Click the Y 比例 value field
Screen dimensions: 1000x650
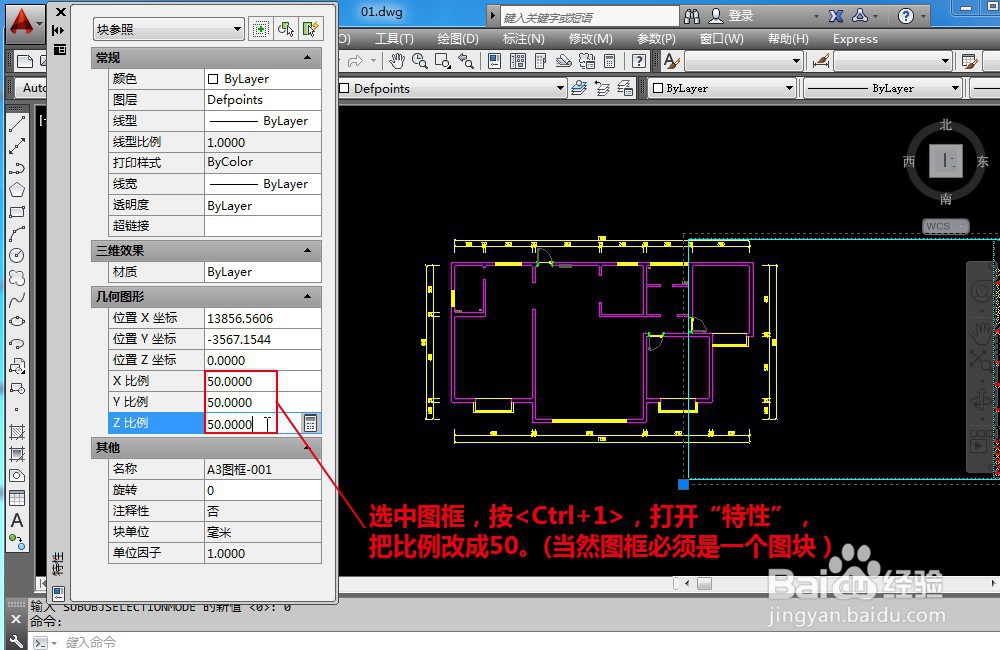[263, 403]
